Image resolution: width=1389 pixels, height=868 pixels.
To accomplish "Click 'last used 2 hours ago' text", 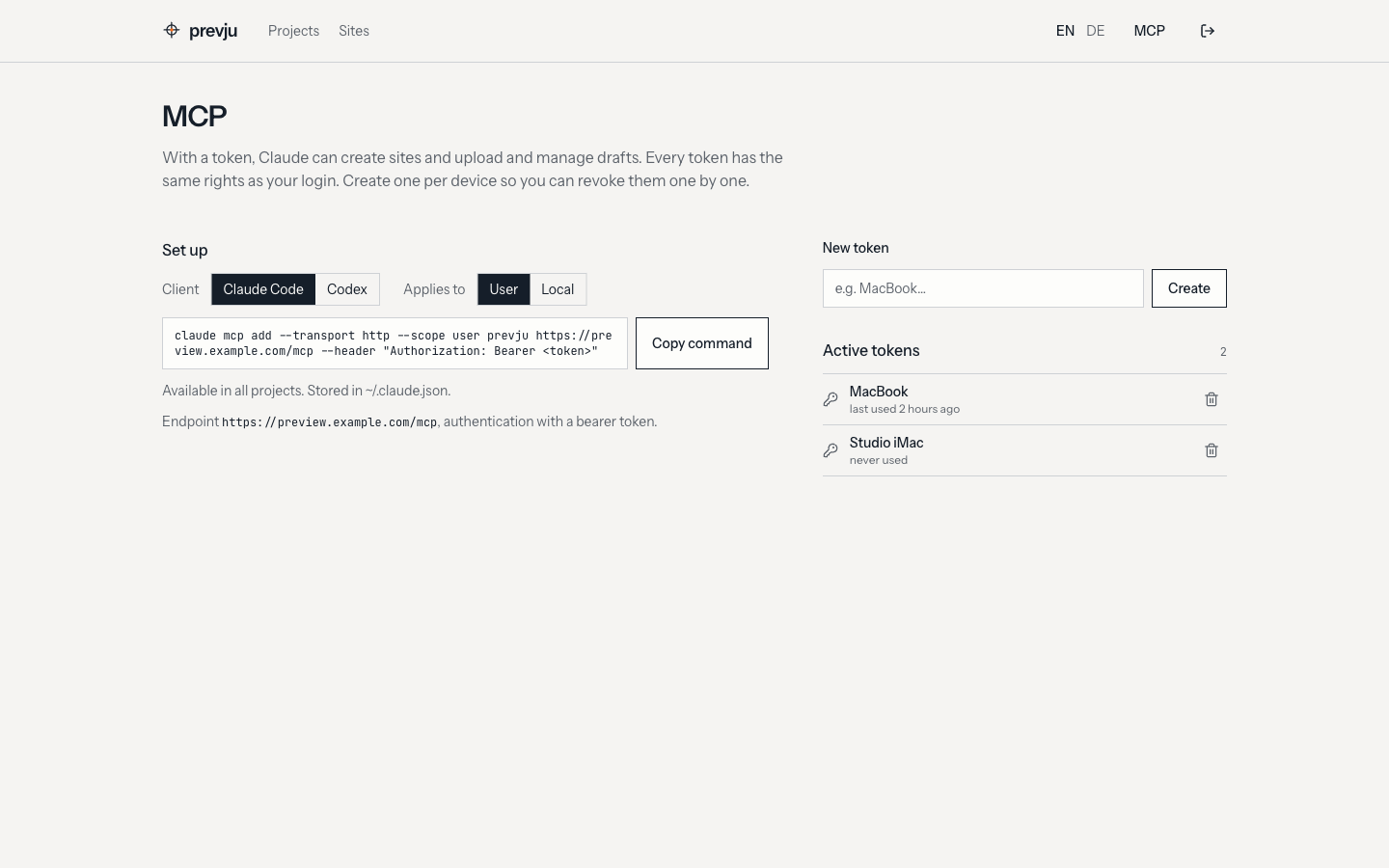I will tap(905, 409).
